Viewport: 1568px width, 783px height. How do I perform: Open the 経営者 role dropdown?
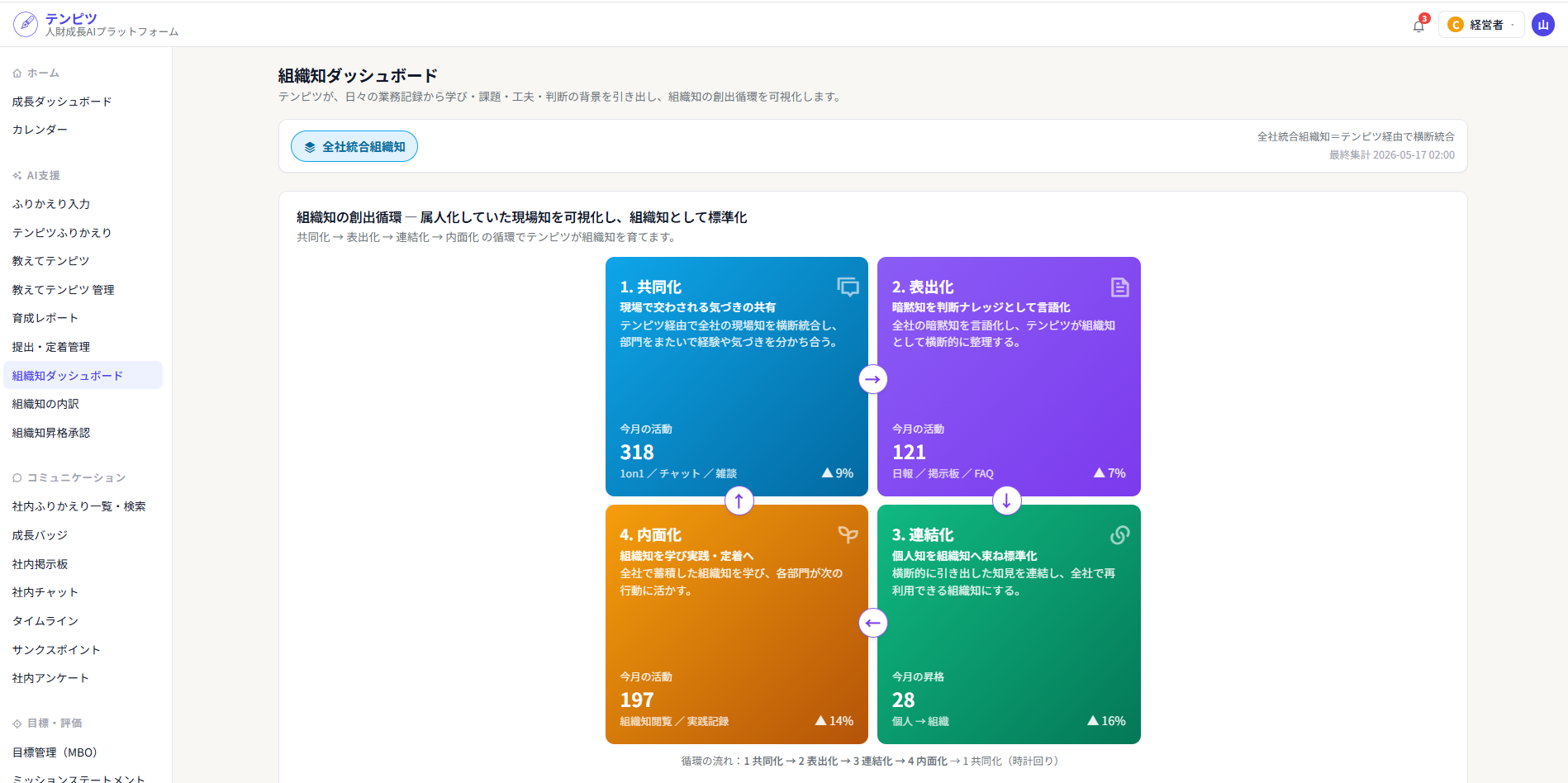(1481, 25)
